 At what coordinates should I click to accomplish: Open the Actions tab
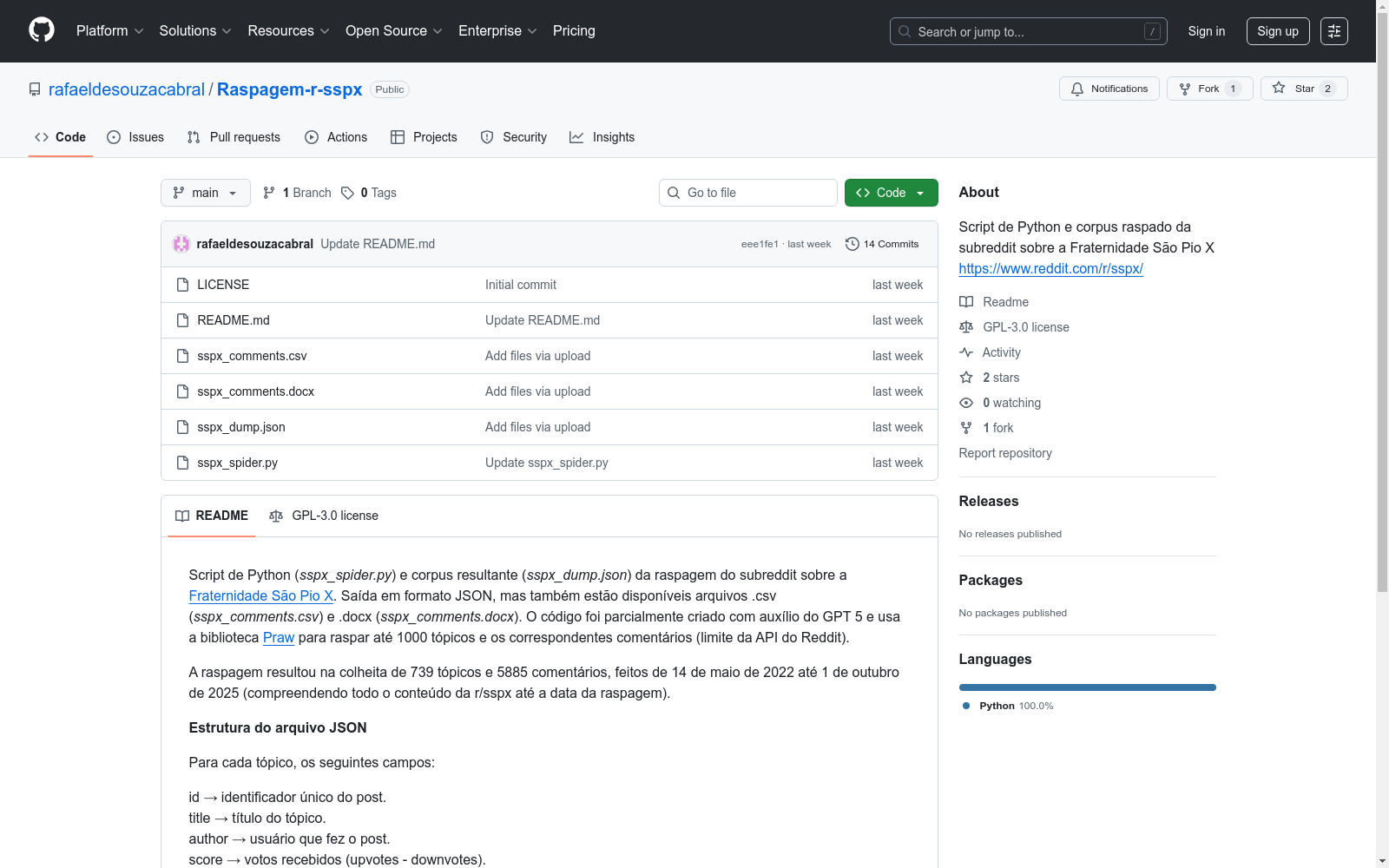tap(336, 137)
